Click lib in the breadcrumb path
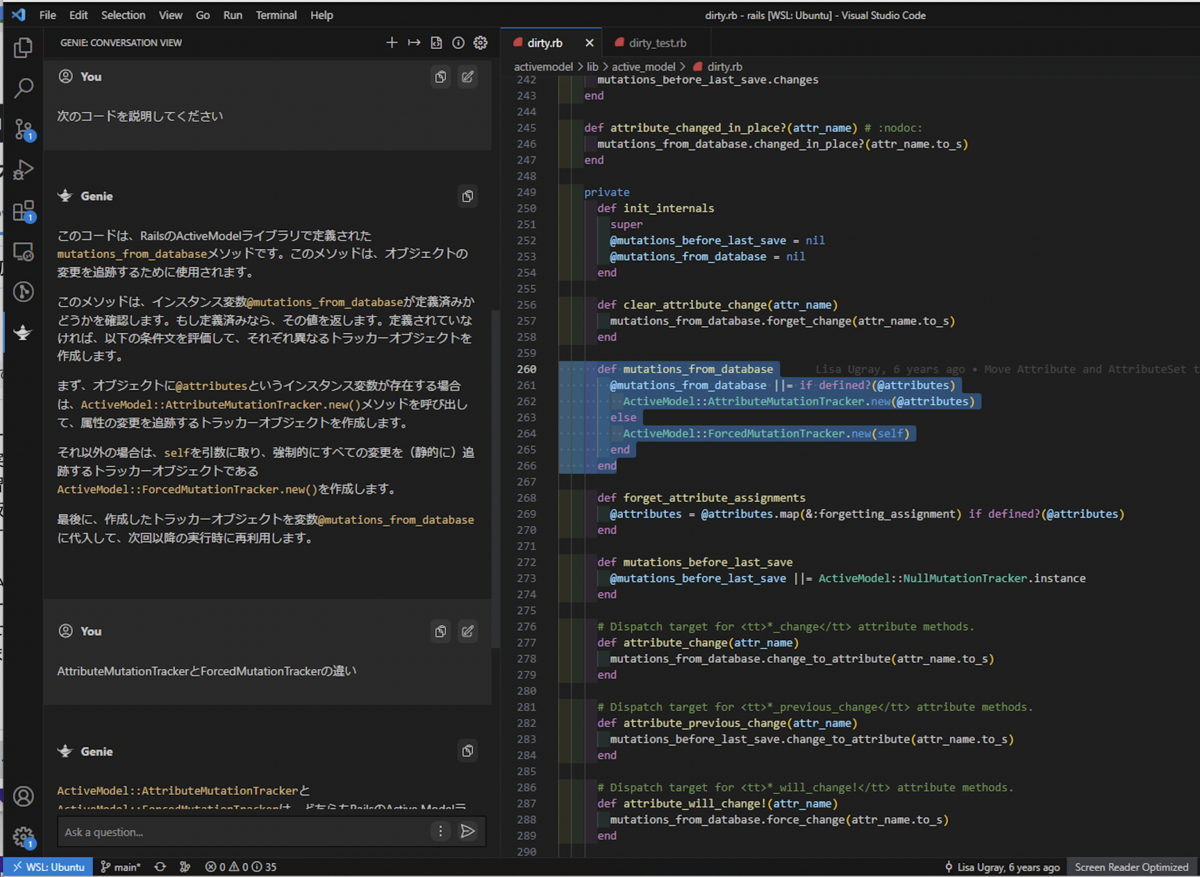 592,66
